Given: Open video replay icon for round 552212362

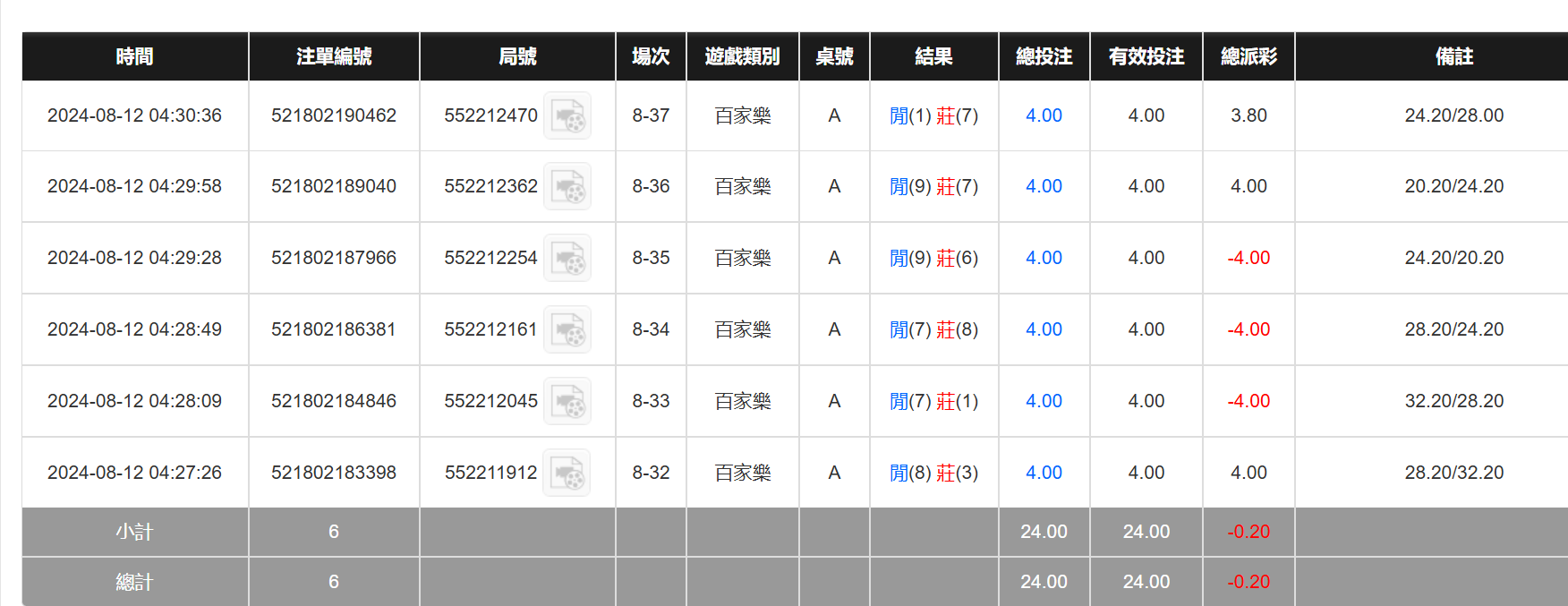Looking at the screenshot, I should [x=567, y=187].
